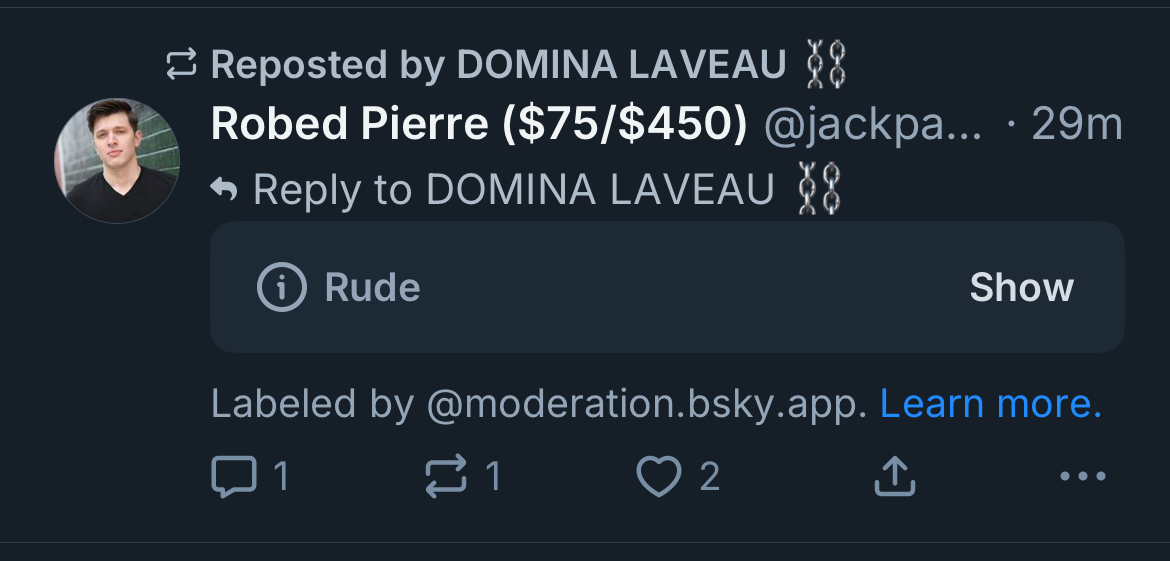Click the repost arrows icon above the post

point(182,66)
